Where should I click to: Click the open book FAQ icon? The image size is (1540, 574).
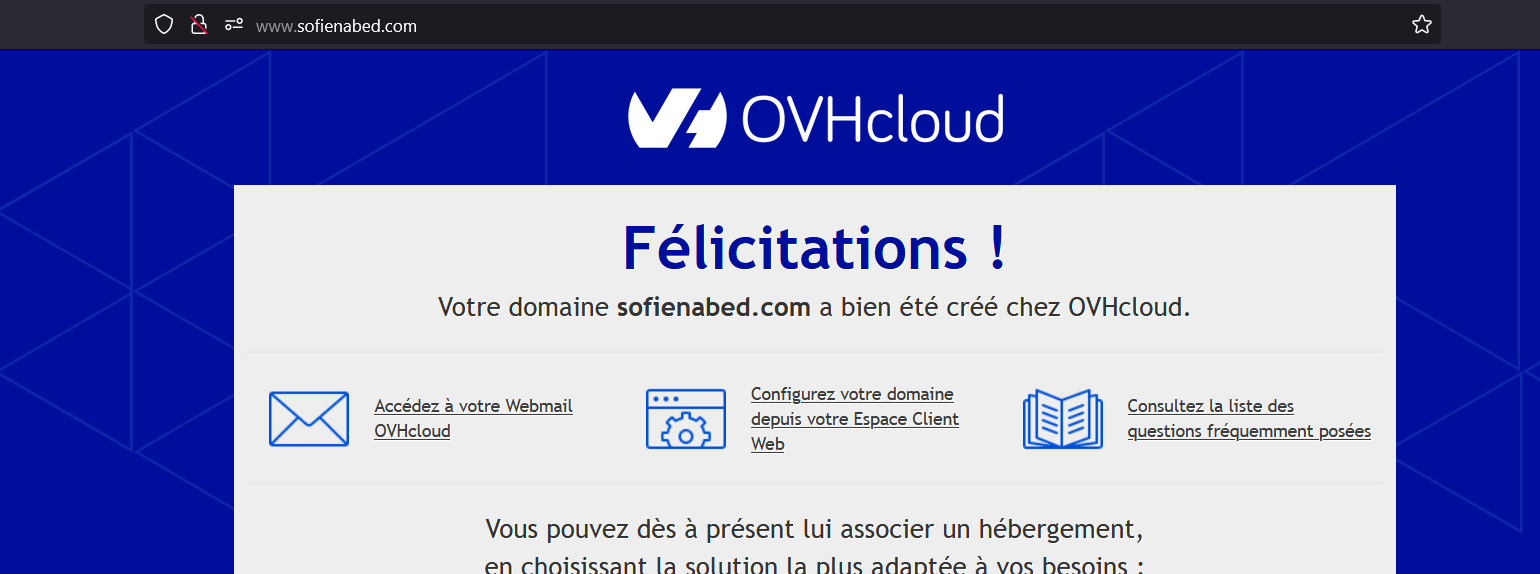[1062, 419]
